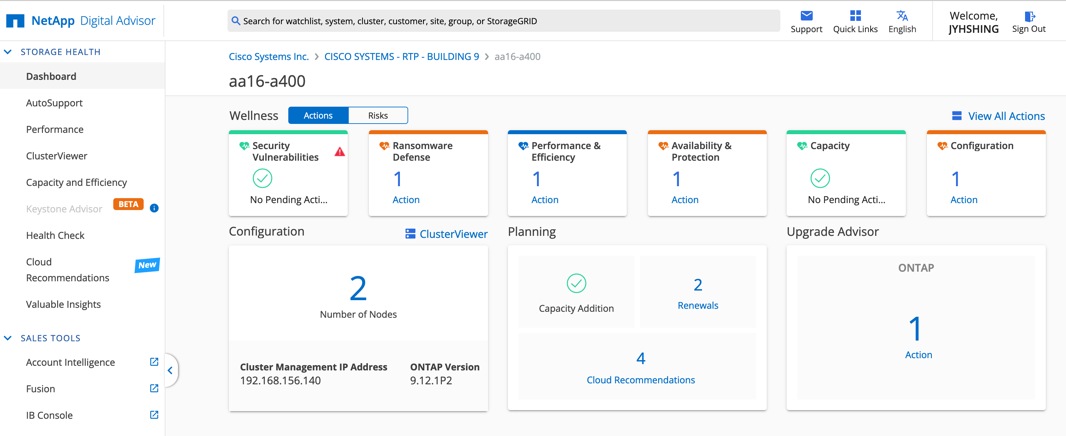Select Health Check in the sidebar
The image size is (1066, 436).
pyautogui.click(x=55, y=235)
